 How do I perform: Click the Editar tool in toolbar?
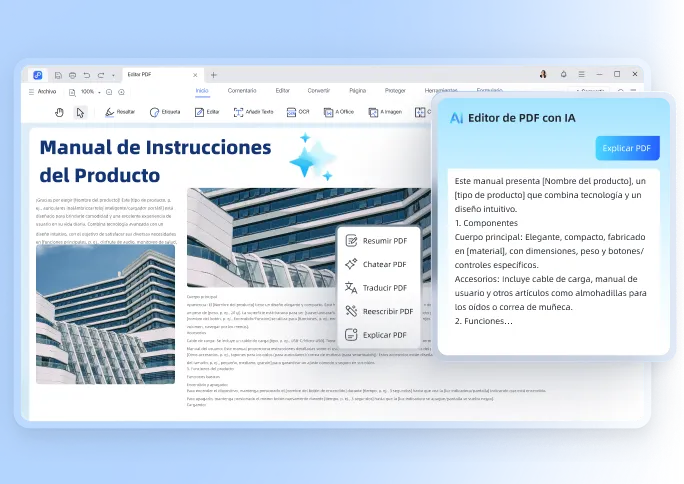click(x=207, y=112)
